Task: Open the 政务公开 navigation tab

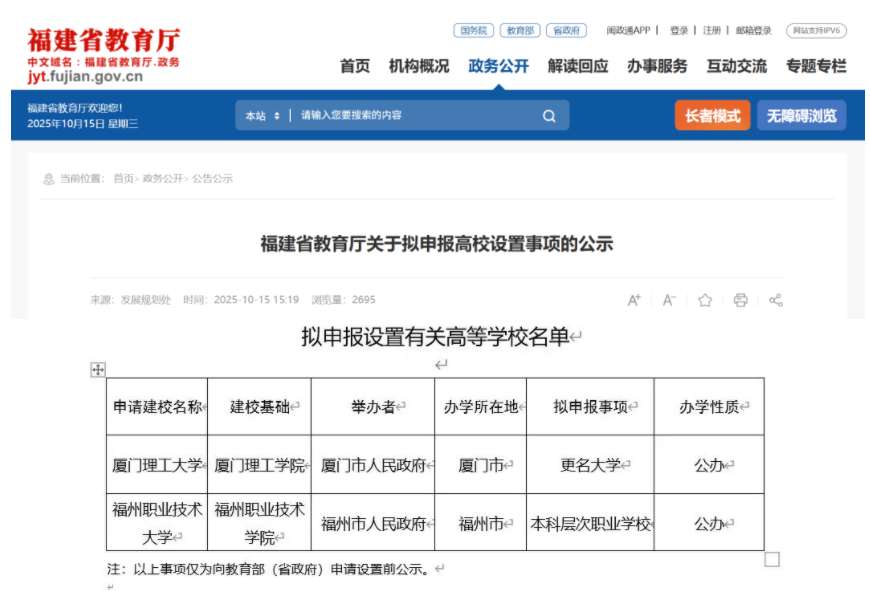Action: pos(498,66)
